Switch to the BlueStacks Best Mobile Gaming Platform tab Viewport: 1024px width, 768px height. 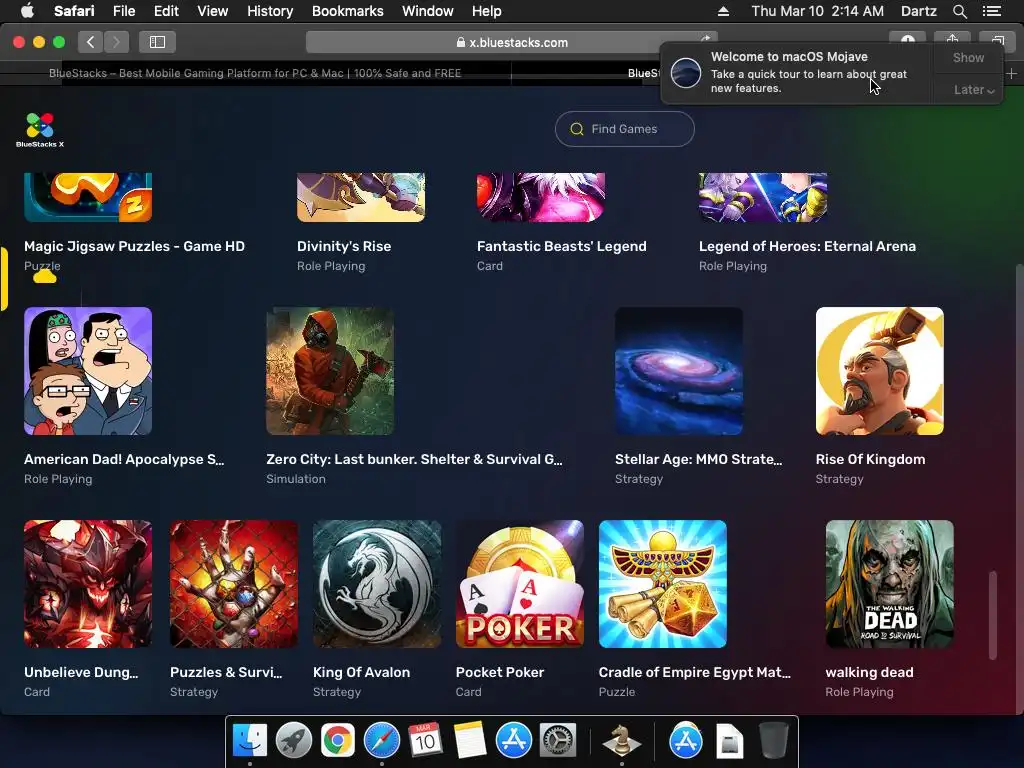(255, 73)
